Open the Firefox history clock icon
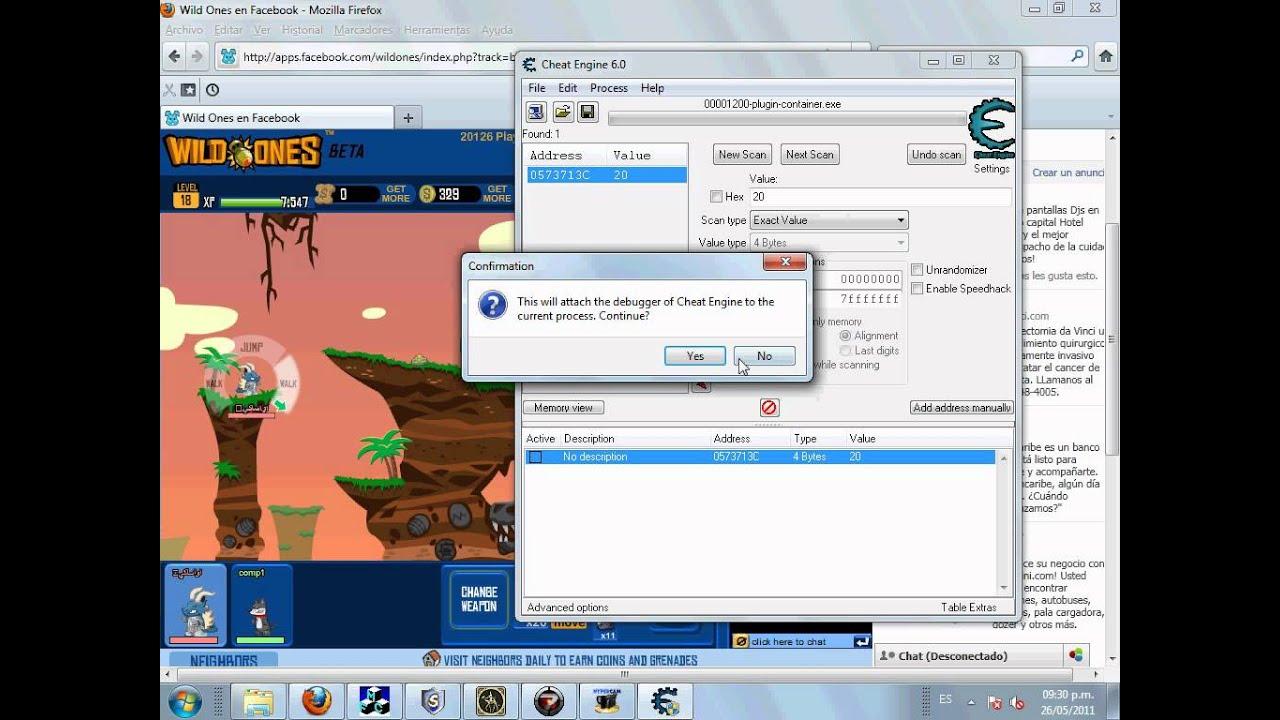This screenshot has height=720, width=1280. (212, 90)
